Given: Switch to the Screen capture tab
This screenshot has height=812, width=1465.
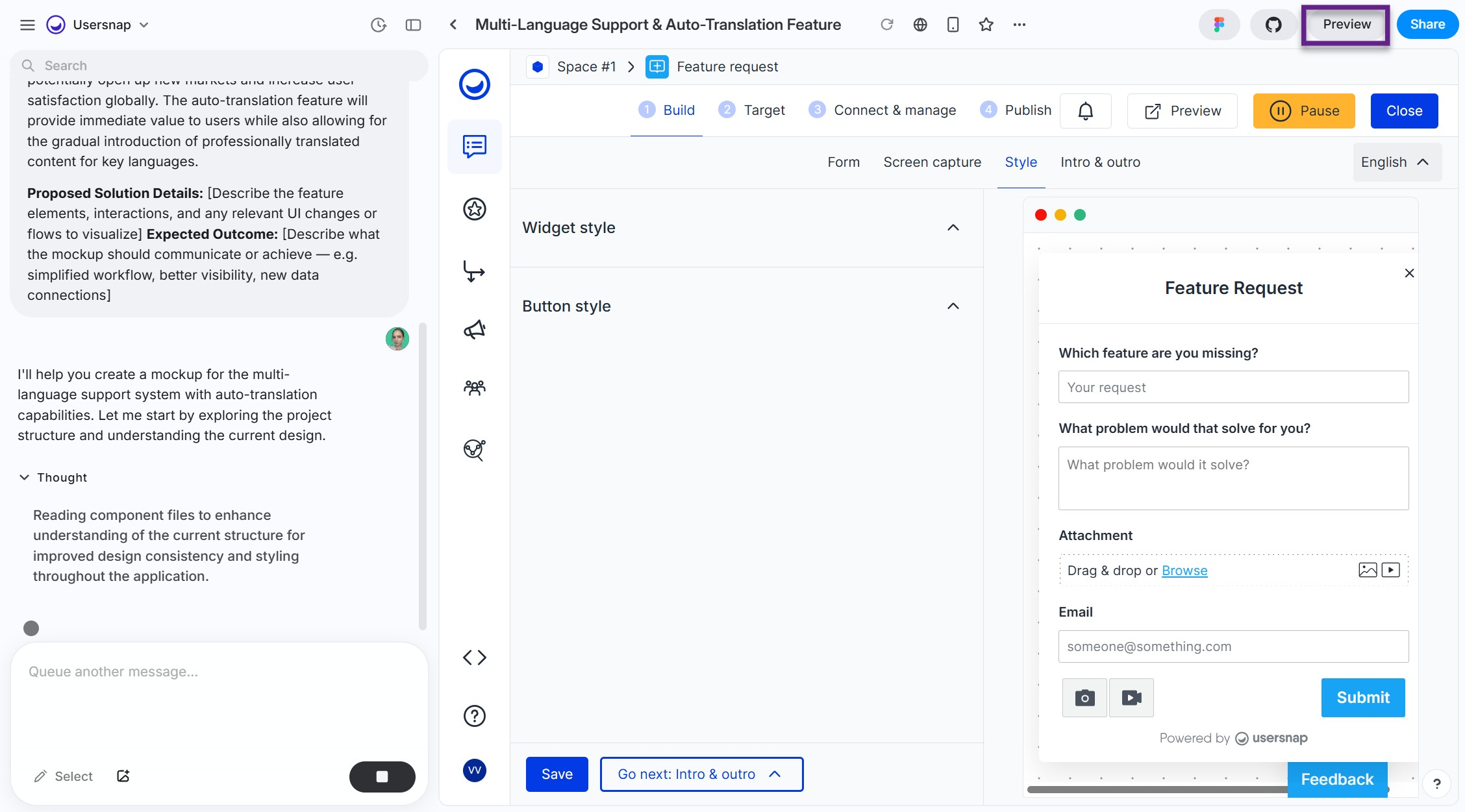Looking at the screenshot, I should pyautogui.click(x=932, y=162).
